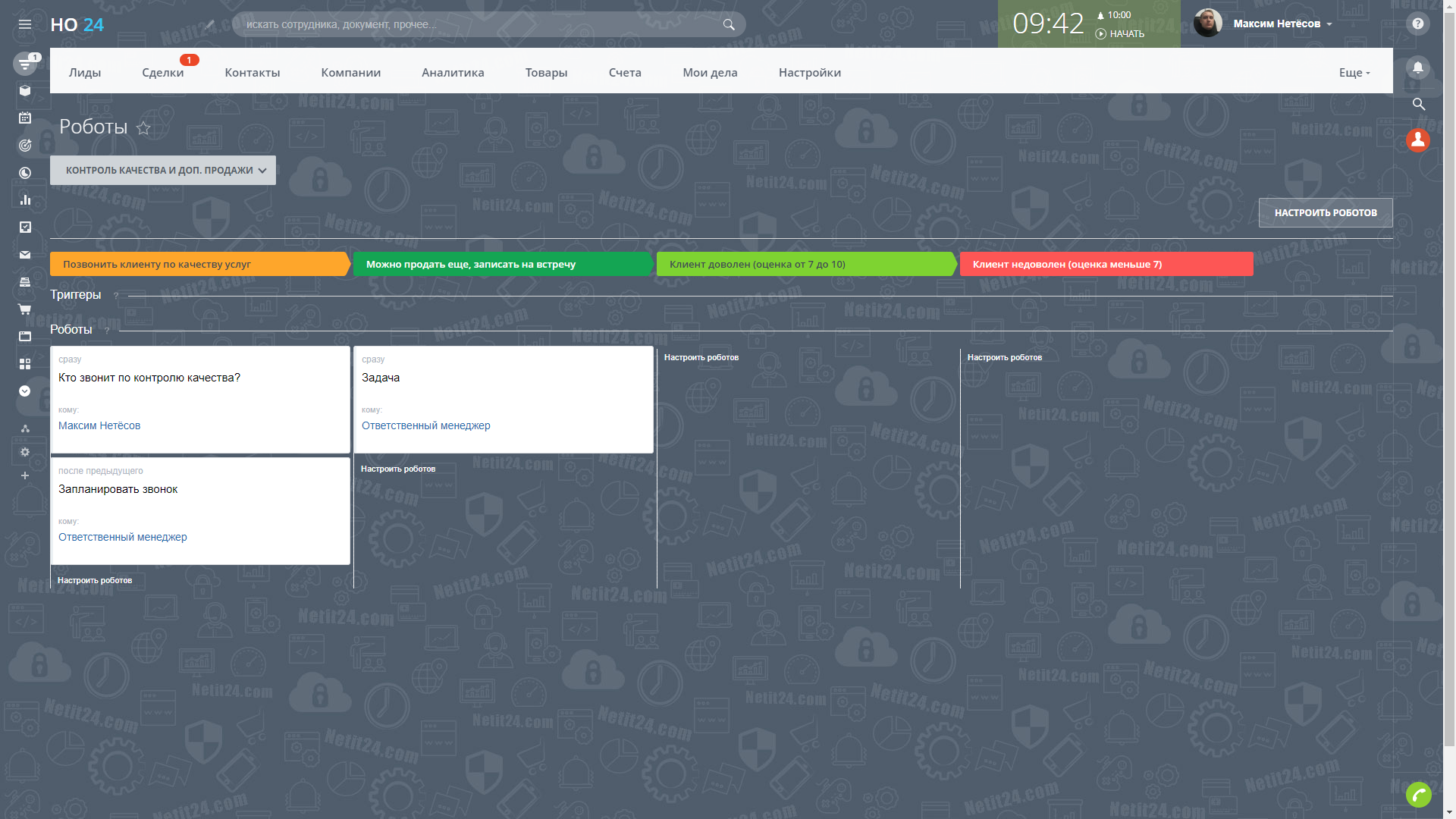
Task: Open Максим Нетёсов link in robot card
Action: 99,425
